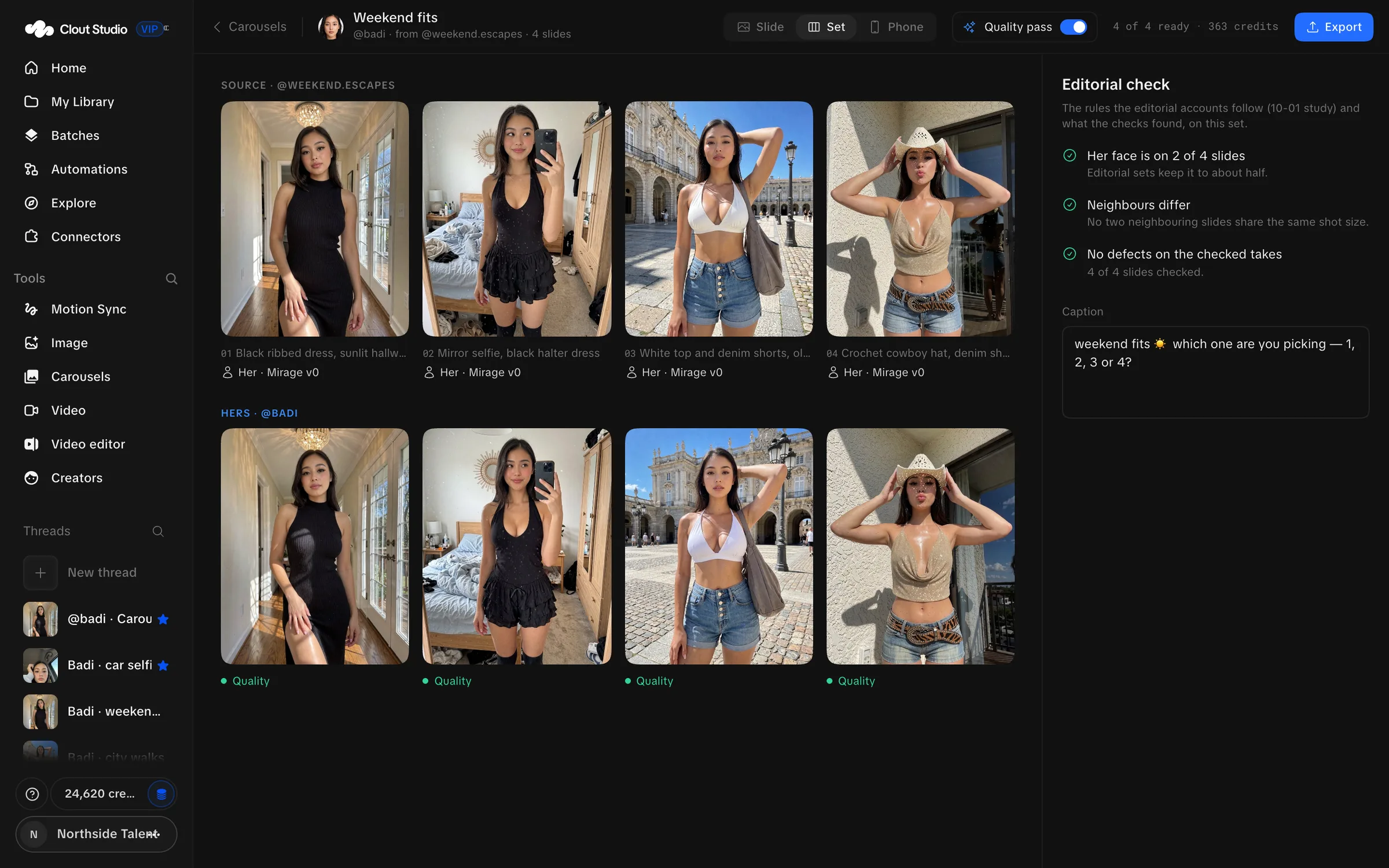Switch to Set view
The image size is (1389, 868).
click(826, 27)
